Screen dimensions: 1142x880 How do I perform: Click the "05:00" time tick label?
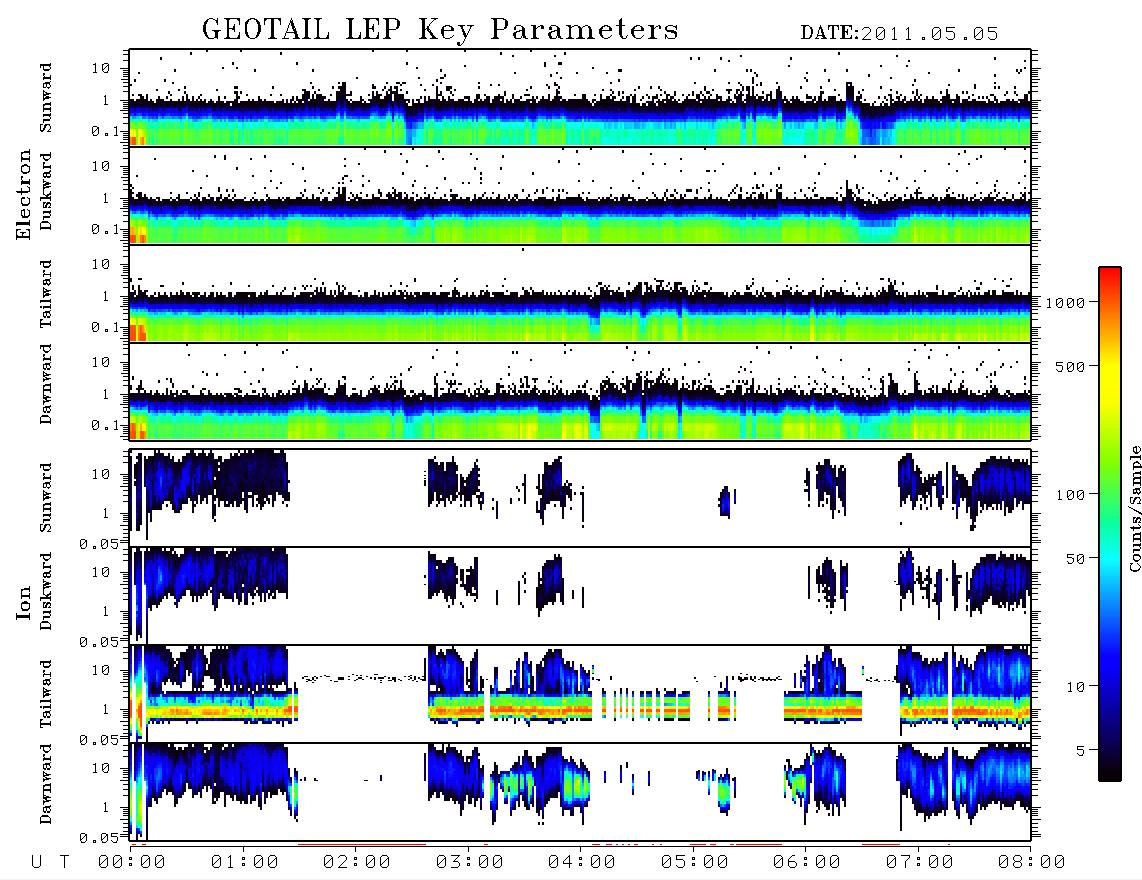point(695,863)
